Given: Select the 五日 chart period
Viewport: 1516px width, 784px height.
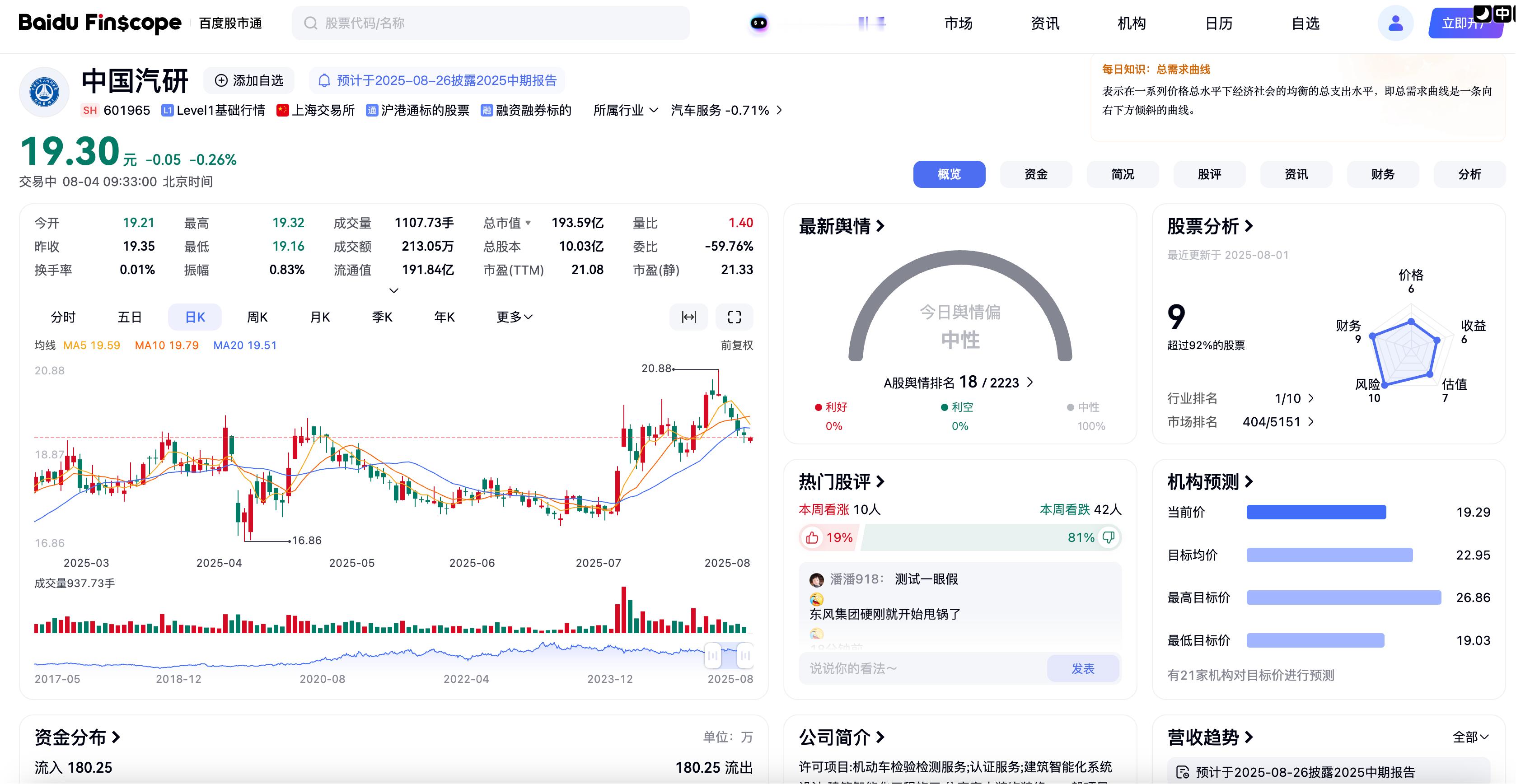Looking at the screenshot, I should (x=130, y=317).
